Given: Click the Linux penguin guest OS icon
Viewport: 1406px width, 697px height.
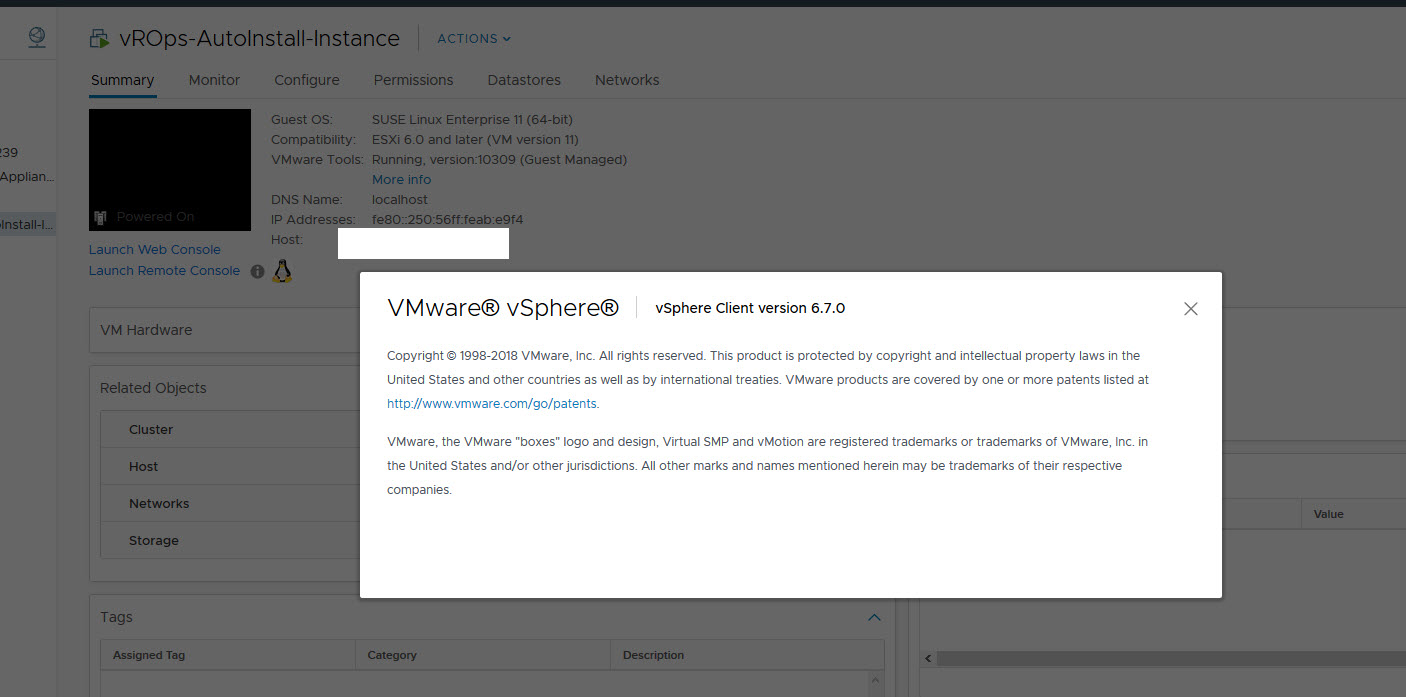Looking at the screenshot, I should [x=283, y=271].
